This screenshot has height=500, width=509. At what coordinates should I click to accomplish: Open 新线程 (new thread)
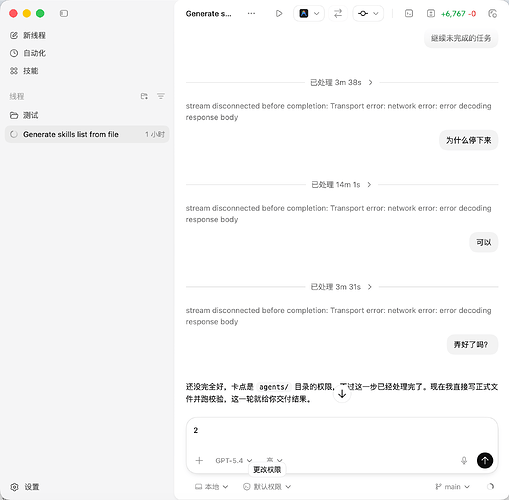point(28,35)
